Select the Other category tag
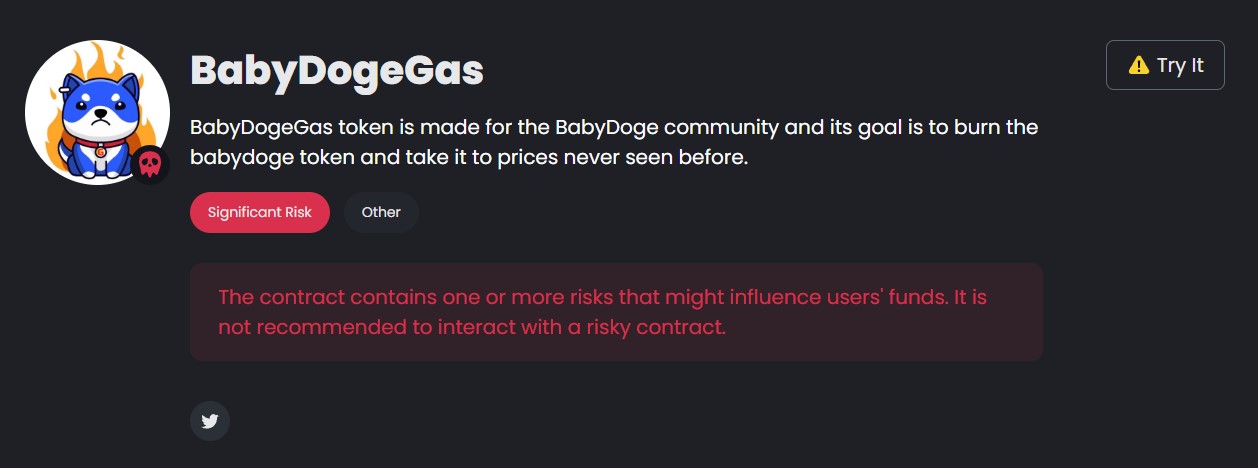This screenshot has height=468, width=1258. pyautogui.click(x=381, y=212)
